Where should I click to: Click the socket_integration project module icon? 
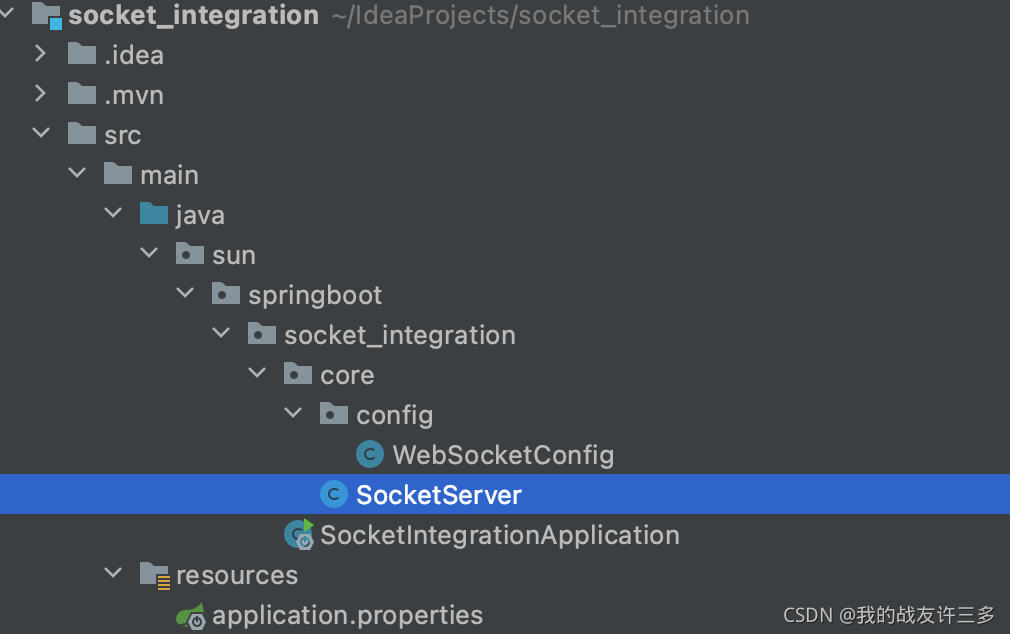pyautogui.click(x=47, y=15)
